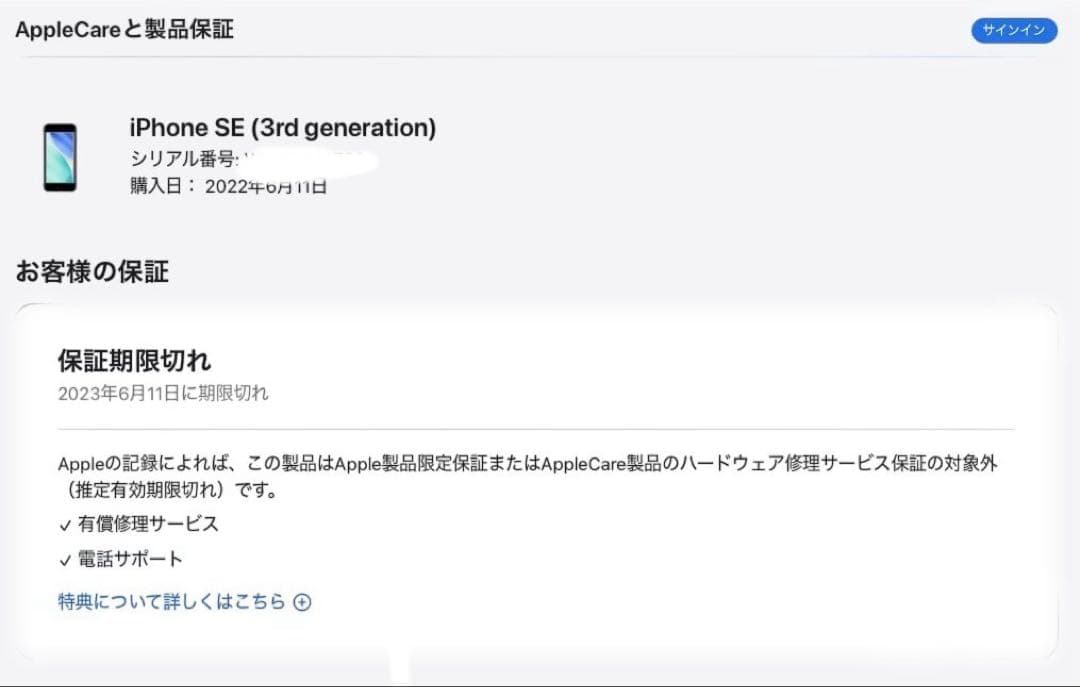Click the checkmark next to 有償修理サービス
Image resolution: width=1080 pixels, height=687 pixels.
64,523
